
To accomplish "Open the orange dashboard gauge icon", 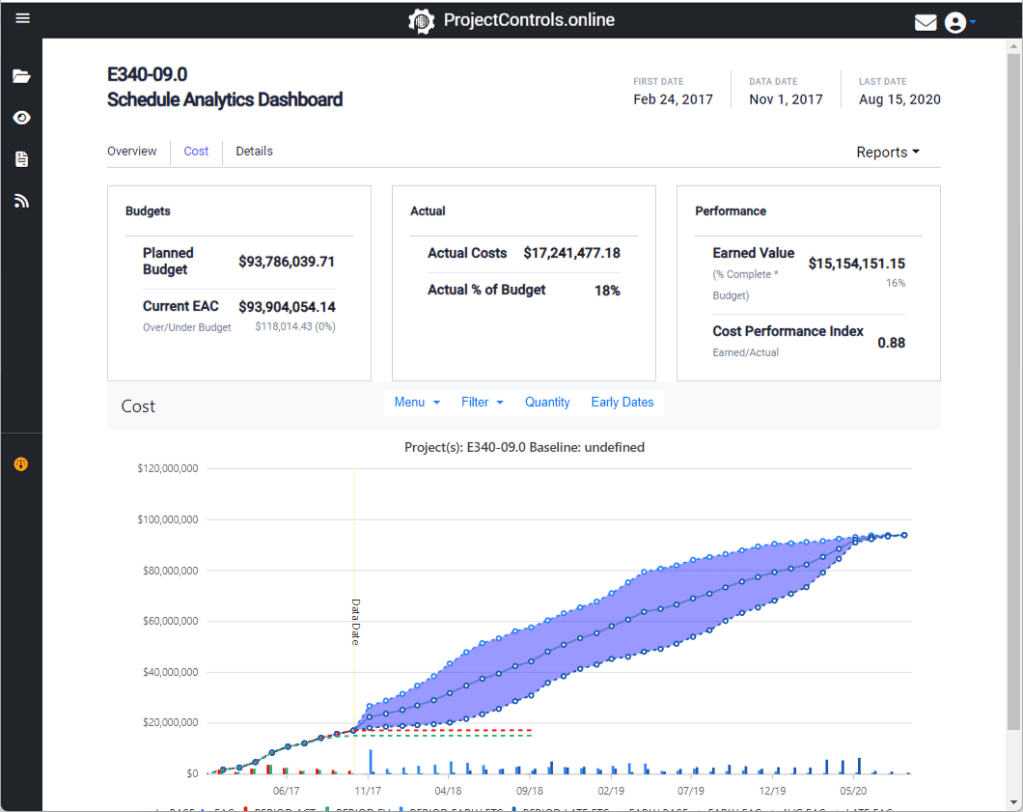I will [x=21, y=464].
